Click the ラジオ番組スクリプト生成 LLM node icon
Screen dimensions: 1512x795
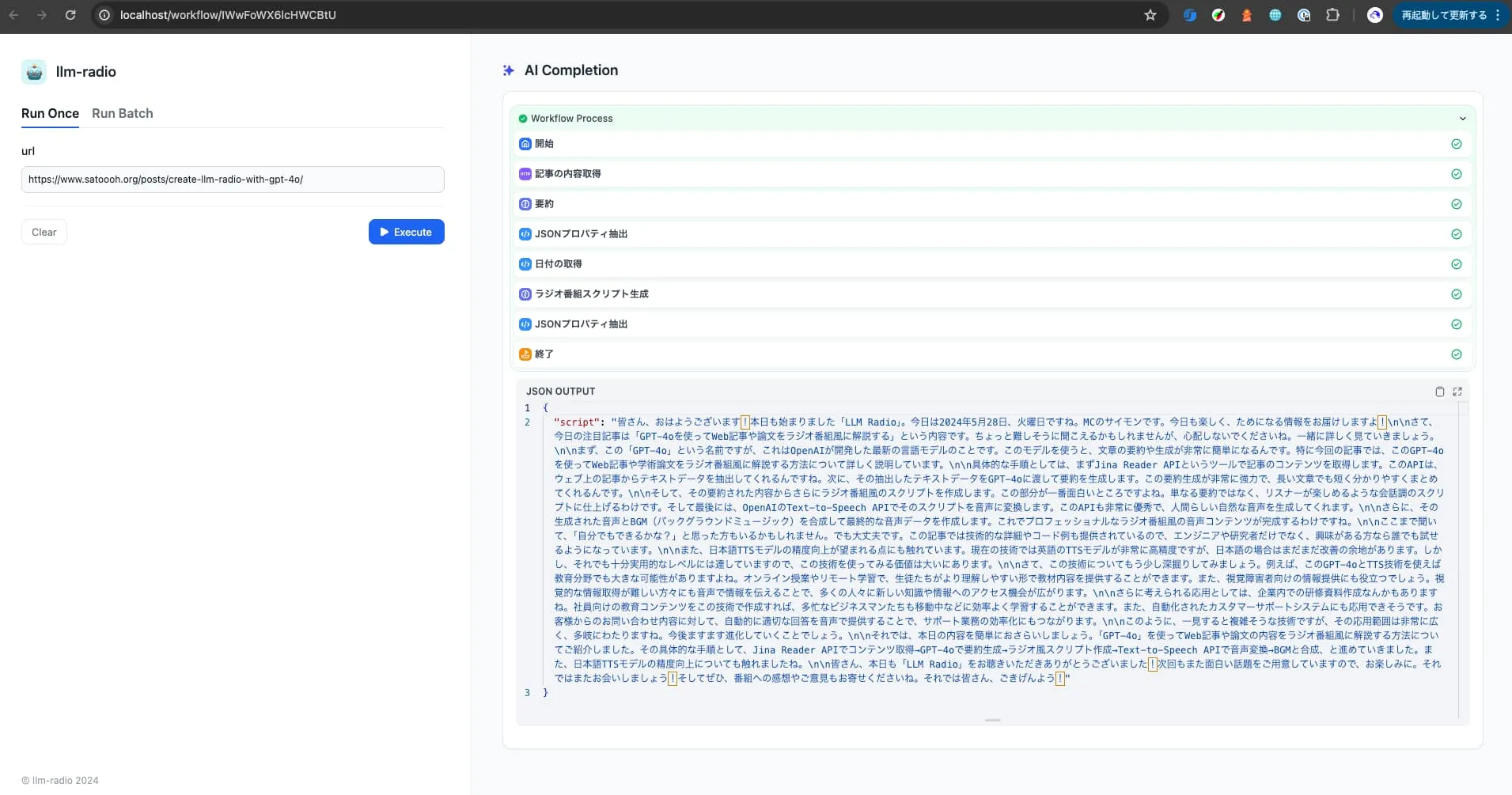click(525, 294)
